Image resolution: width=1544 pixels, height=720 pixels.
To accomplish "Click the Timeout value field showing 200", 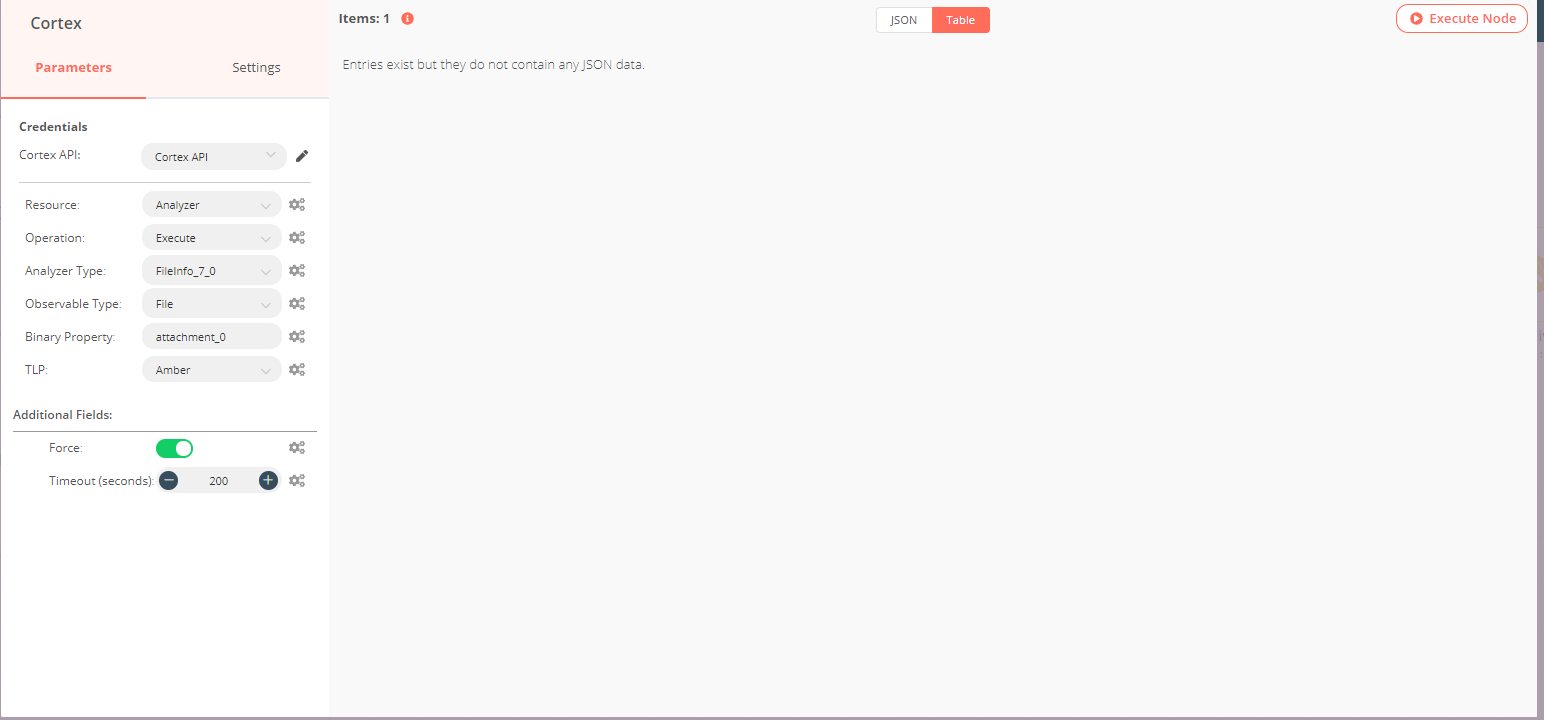I will 219,481.
